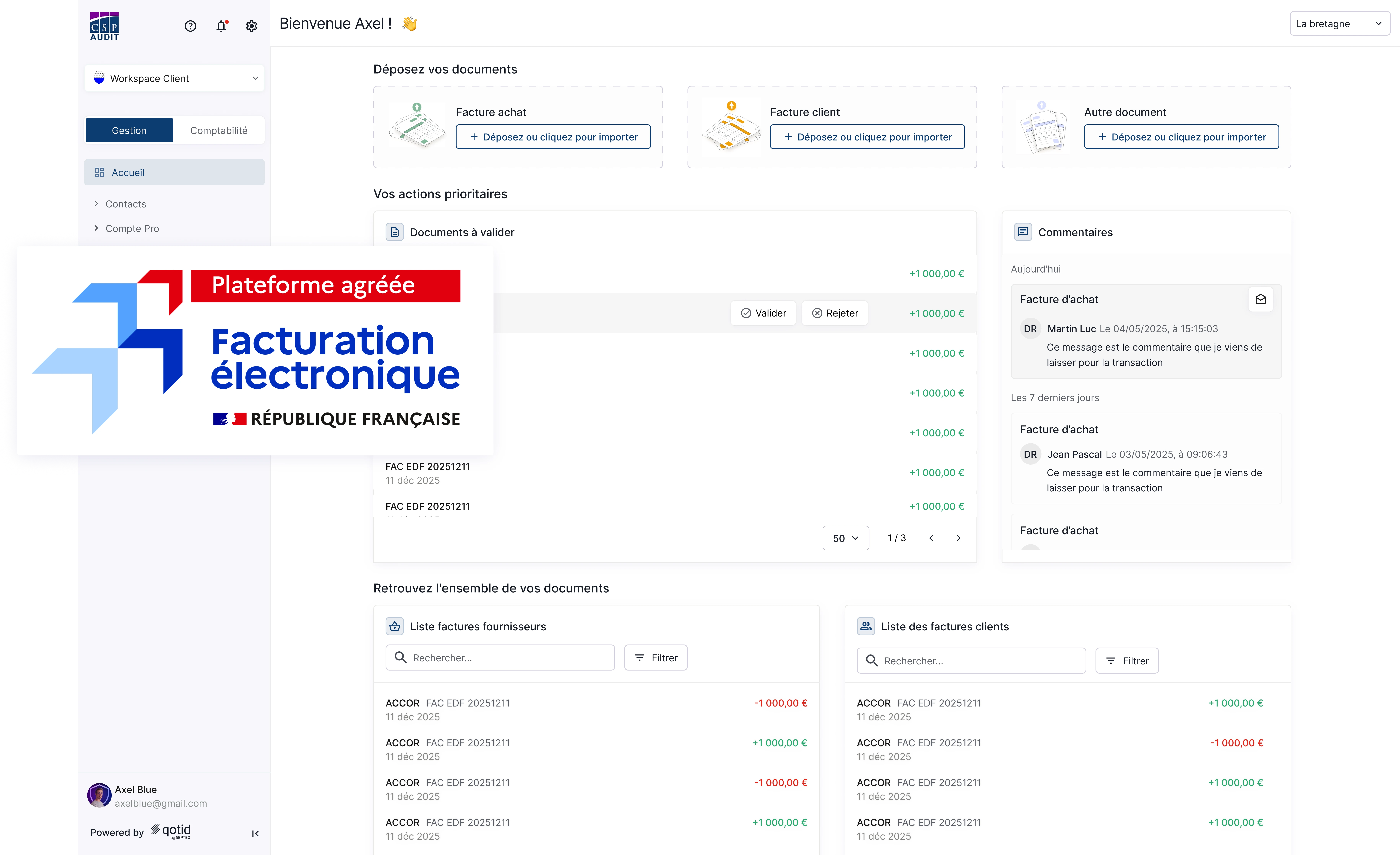Open the notifications bell
Image resolution: width=1400 pixels, height=855 pixels.
221,26
